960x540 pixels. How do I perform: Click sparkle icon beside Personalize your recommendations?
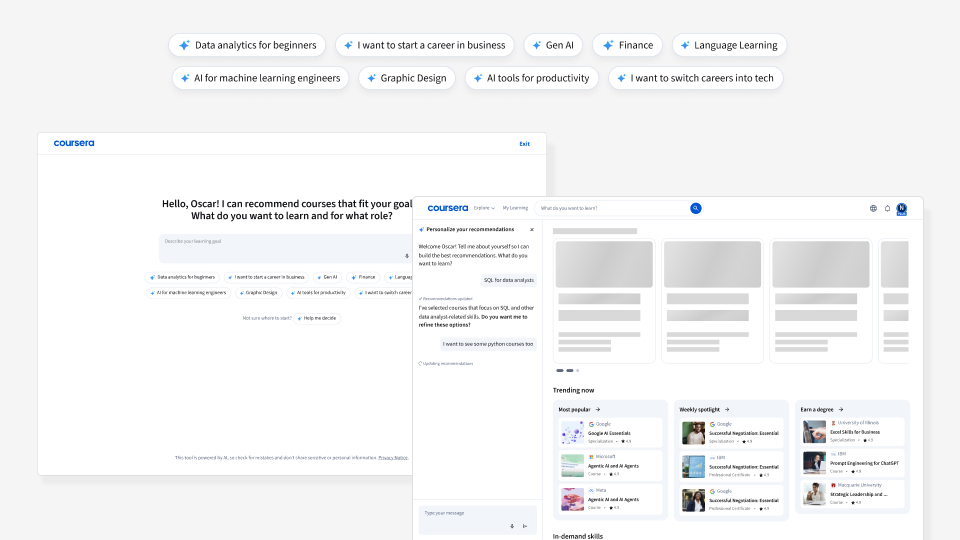pyautogui.click(x=421, y=230)
